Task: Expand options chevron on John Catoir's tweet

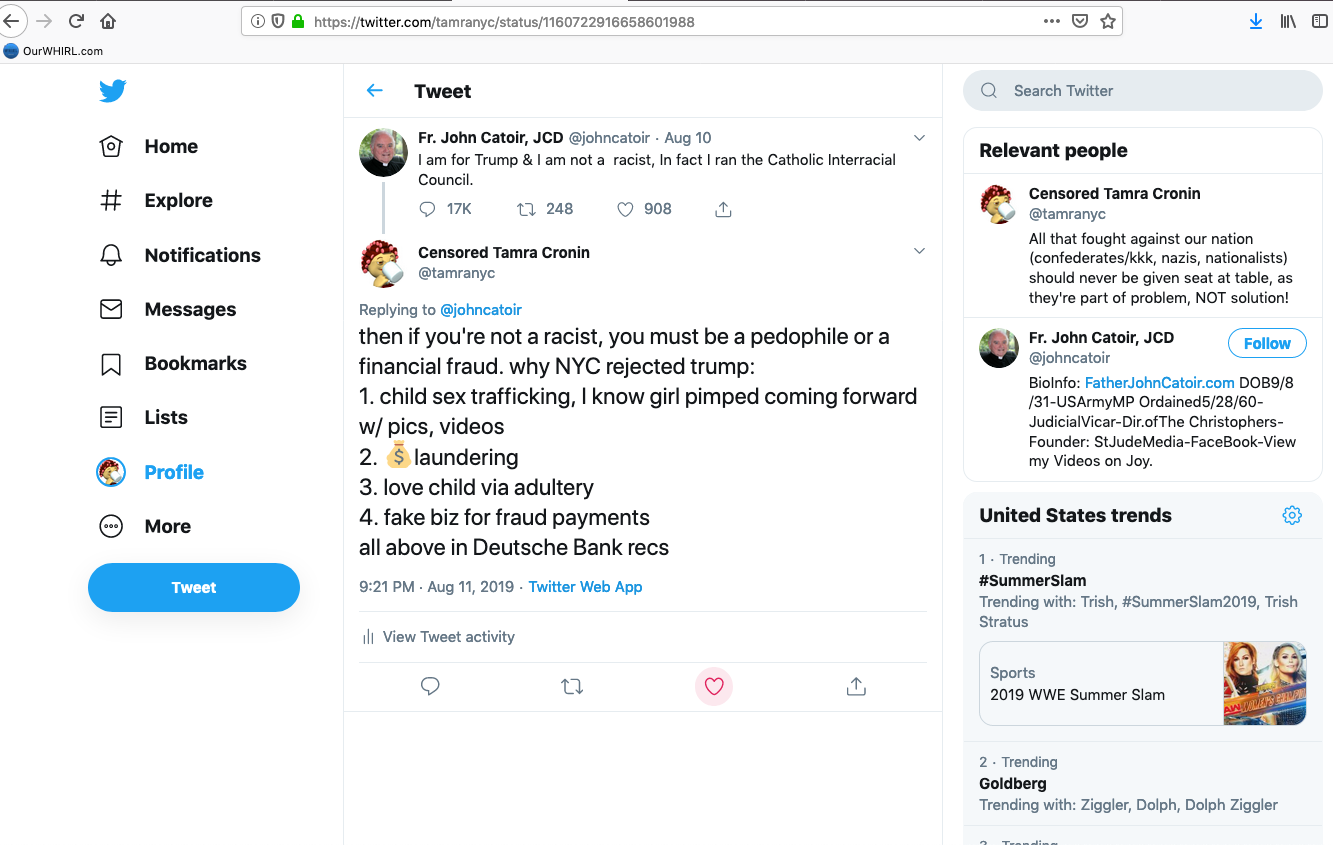Action: click(x=919, y=138)
